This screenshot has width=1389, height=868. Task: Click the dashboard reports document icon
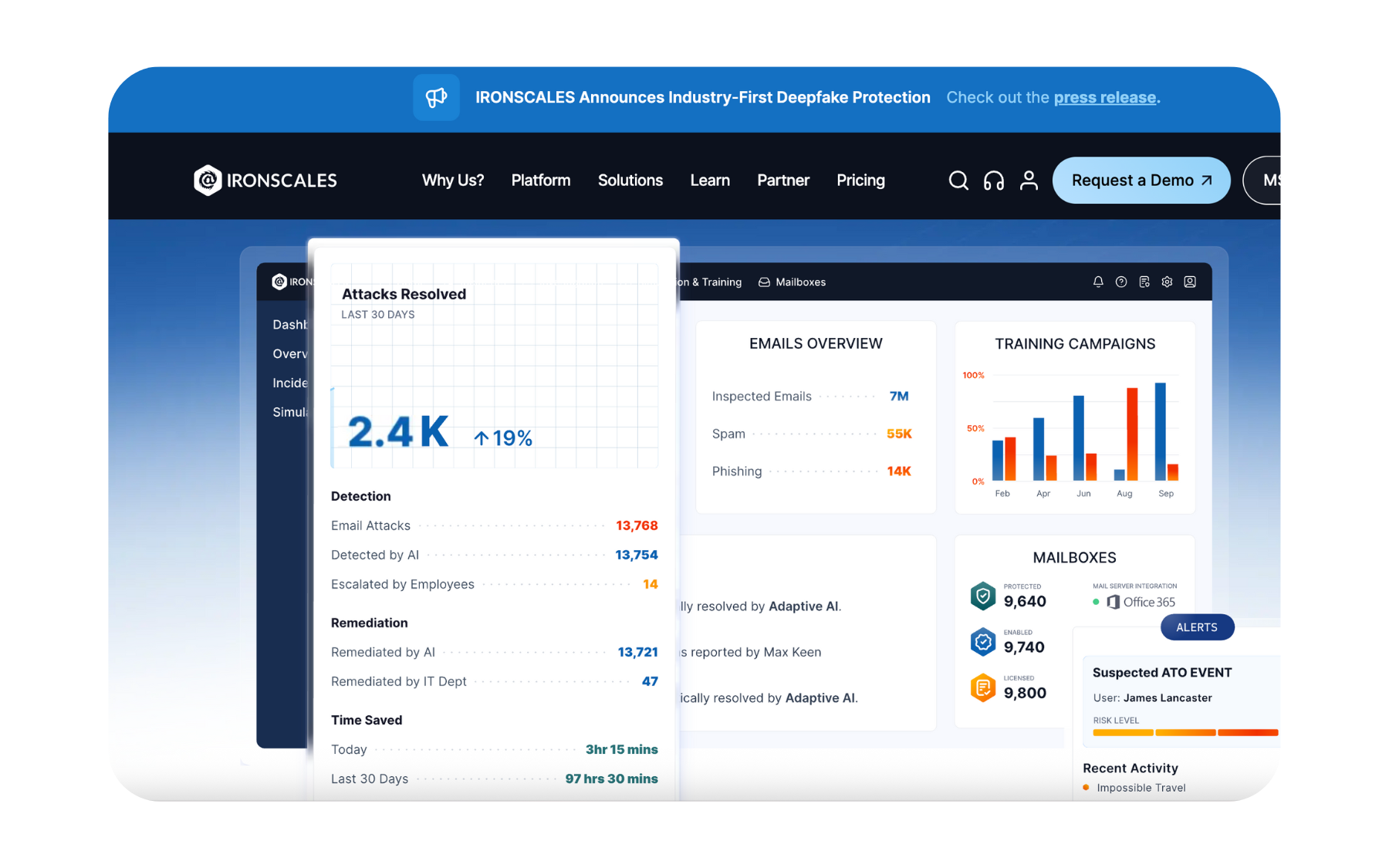pos(1144,282)
